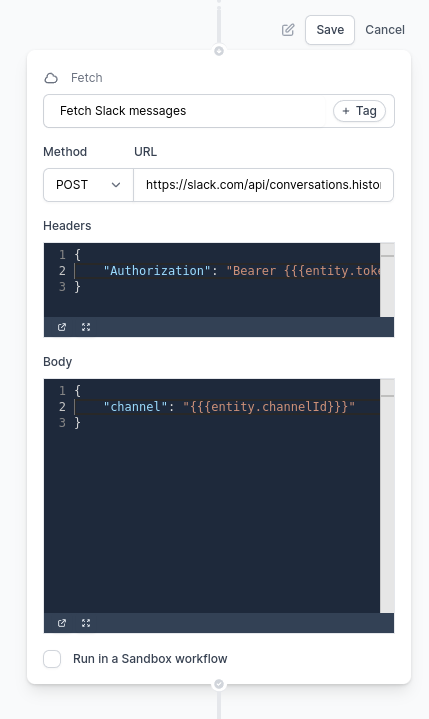Save the Fetch step
The image size is (429, 719).
click(x=330, y=30)
